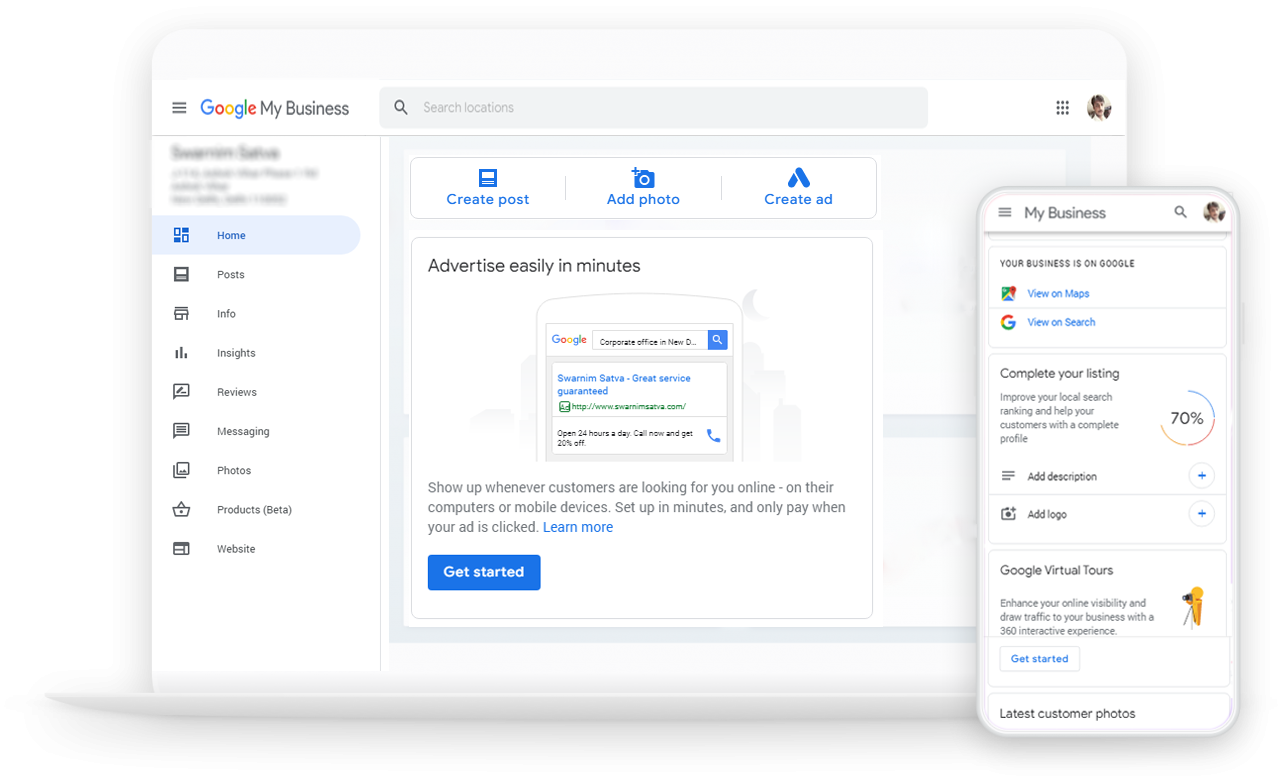Click the swarnimsatva.com URL in ad preview
The image size is (1280, 779).
(x=628, y=407)
